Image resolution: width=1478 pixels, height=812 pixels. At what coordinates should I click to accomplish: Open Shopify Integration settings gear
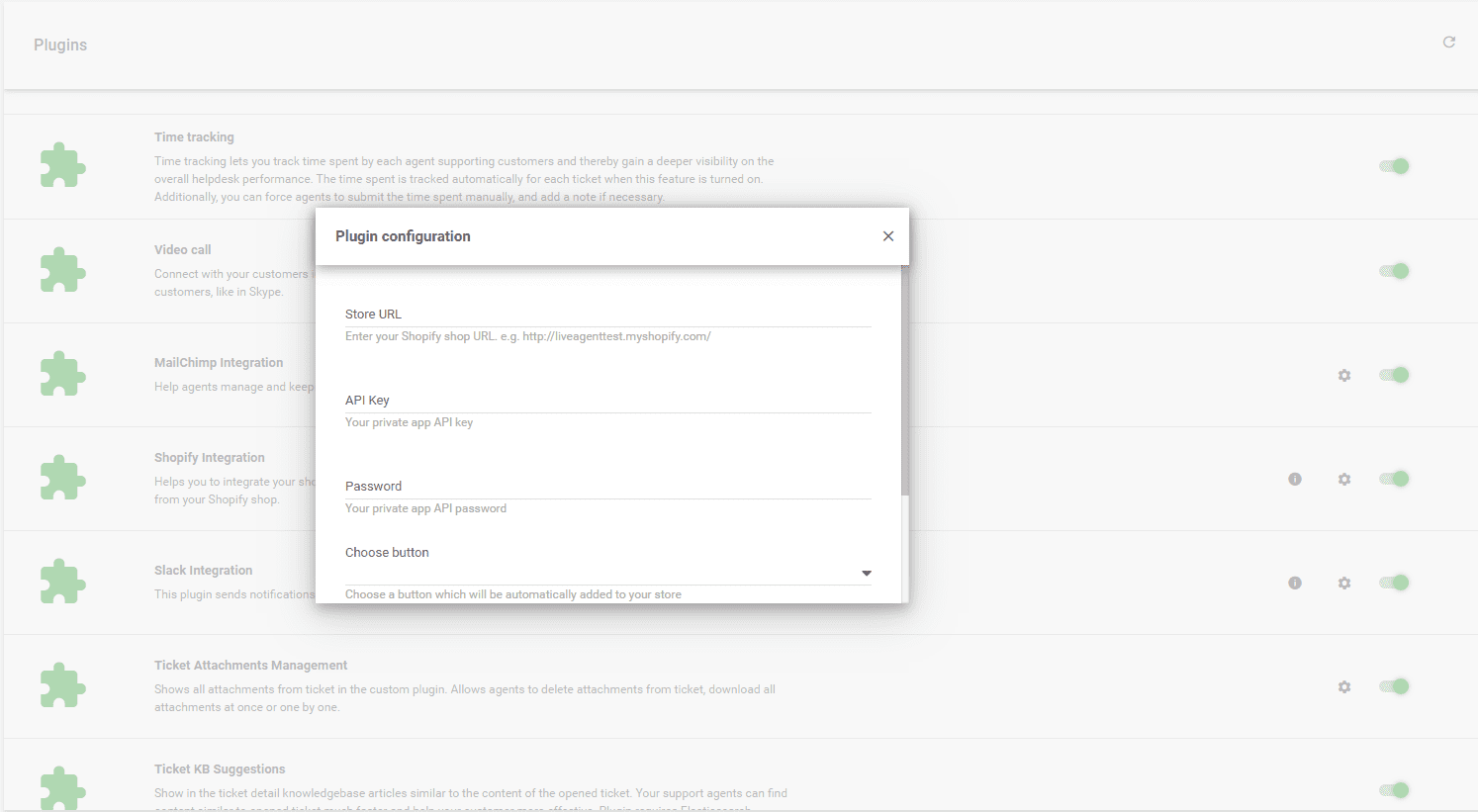(x=1344, y=479)
